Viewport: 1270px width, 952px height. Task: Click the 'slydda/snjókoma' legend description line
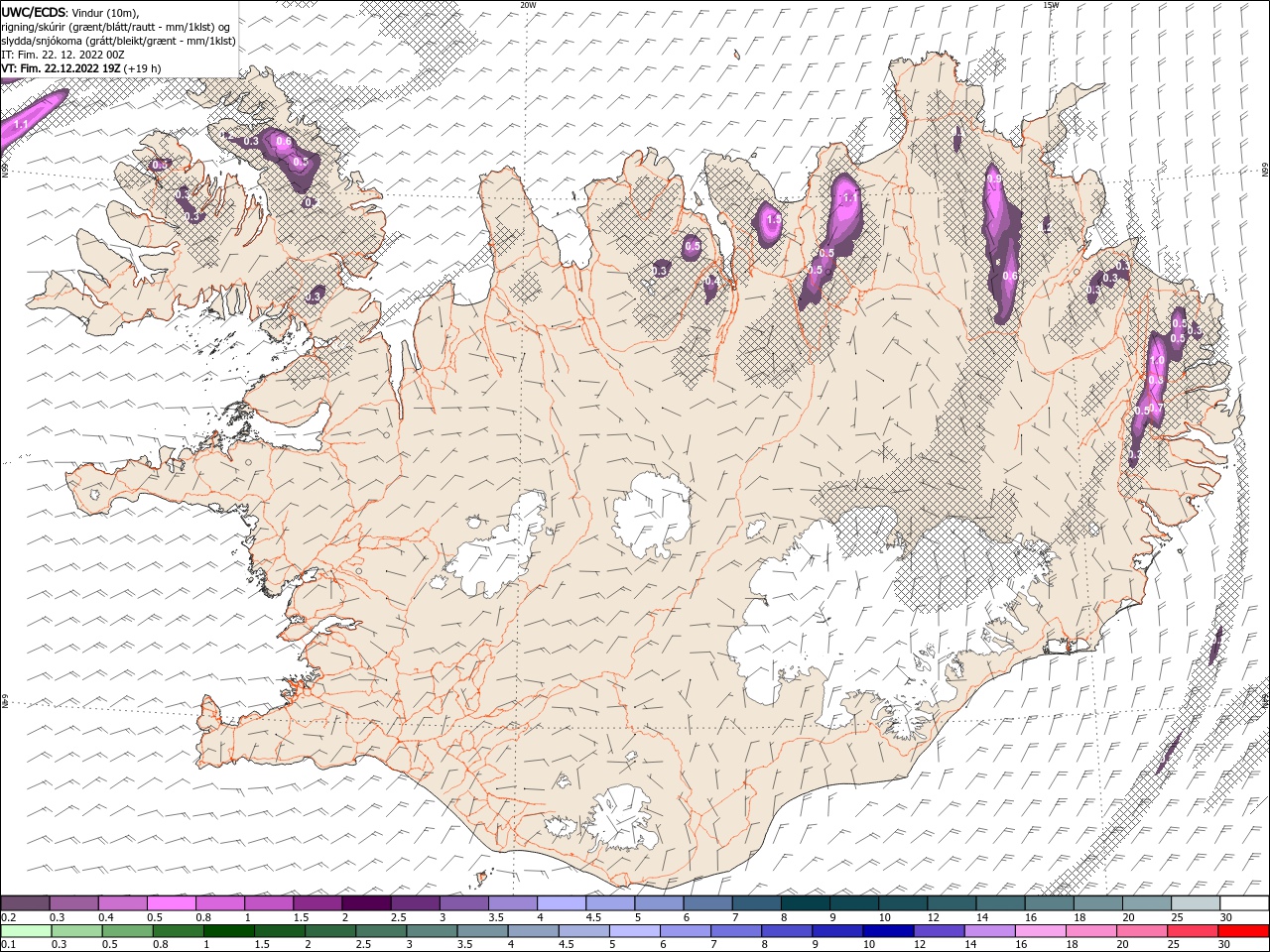tap(118, 41)
